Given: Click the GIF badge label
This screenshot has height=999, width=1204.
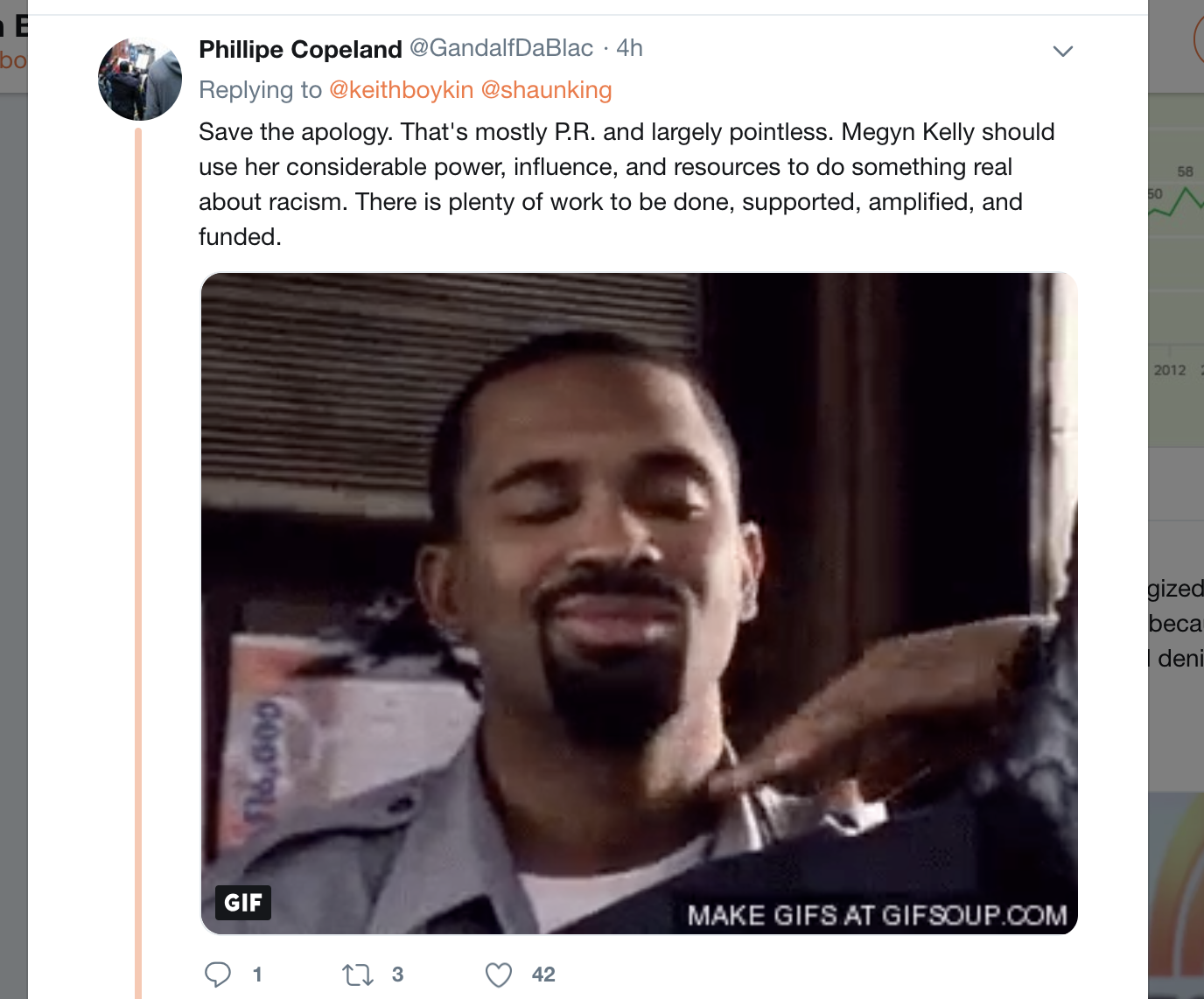Looking at the screenshot, I should [243, 903].
